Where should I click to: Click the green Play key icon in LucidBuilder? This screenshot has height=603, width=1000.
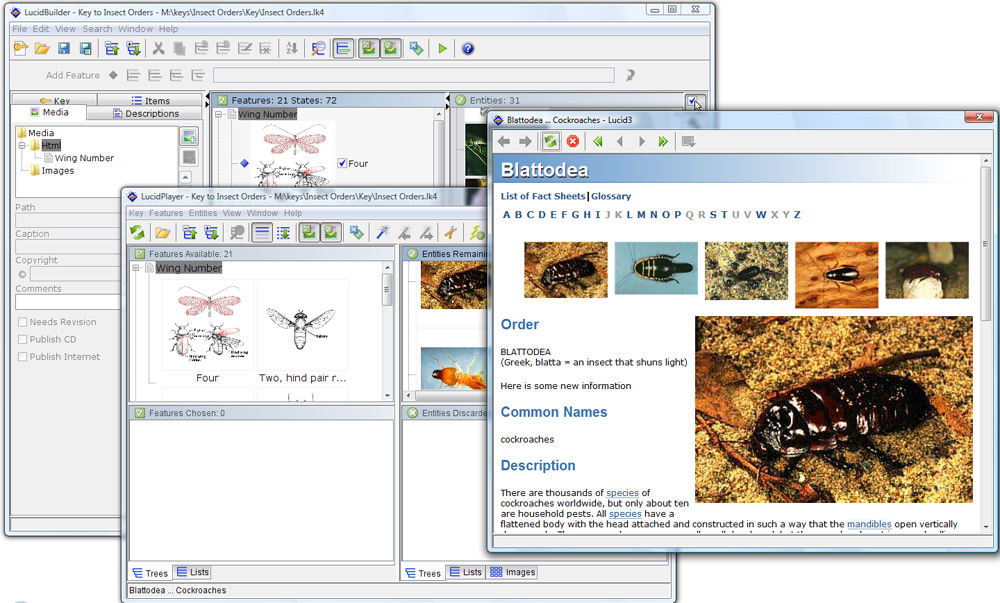443,48
